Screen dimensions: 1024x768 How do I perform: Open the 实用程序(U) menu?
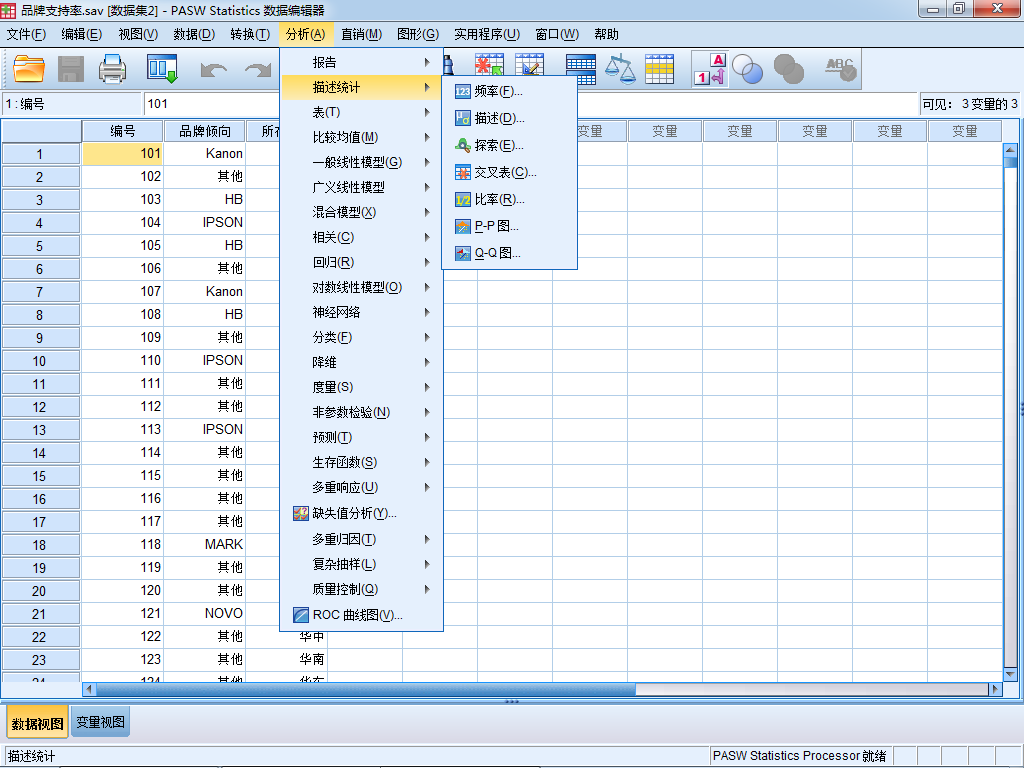pyautogui.click(x=487, y=34)
